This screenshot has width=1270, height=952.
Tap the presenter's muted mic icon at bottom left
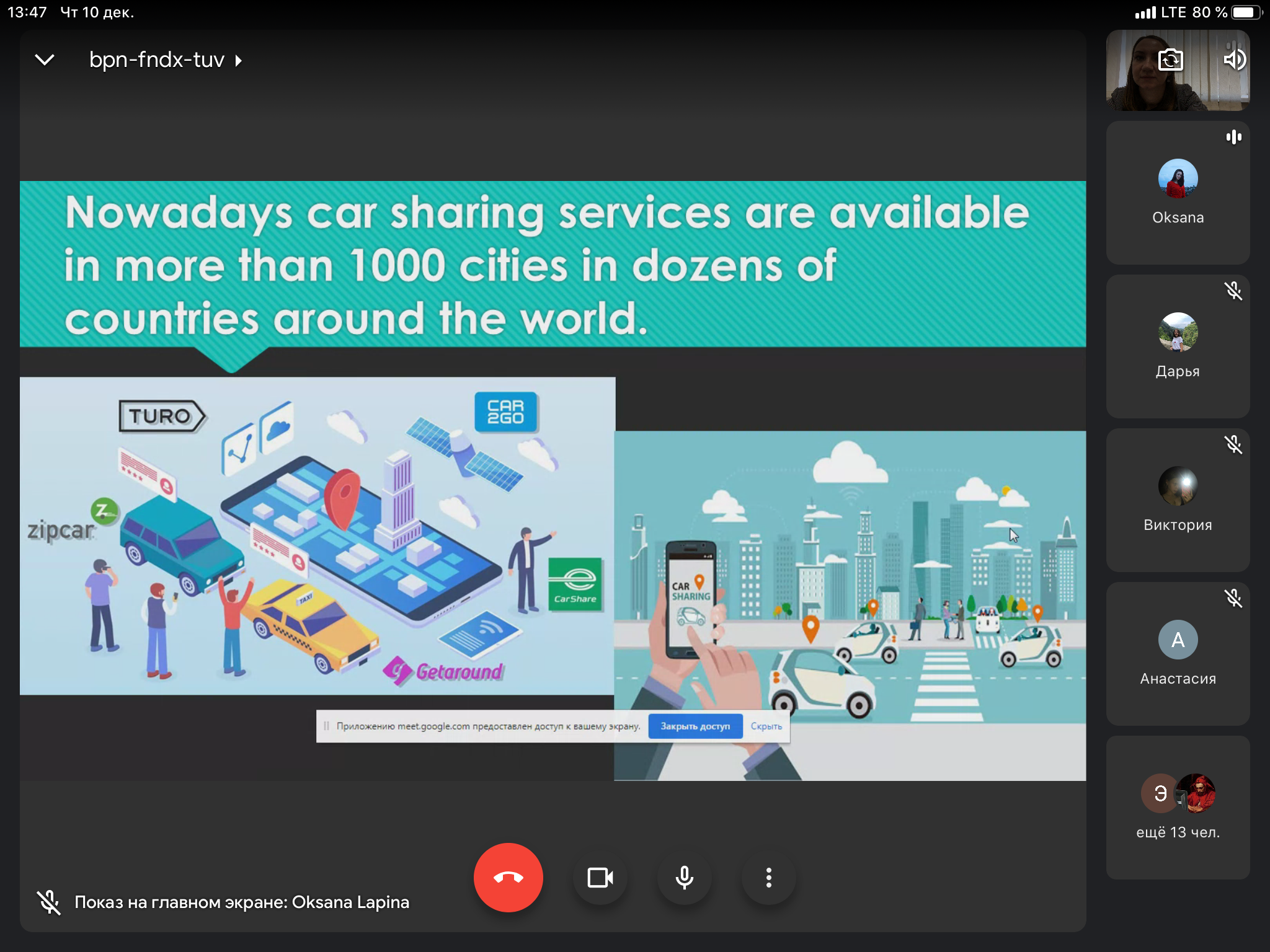tap(48, 902)
